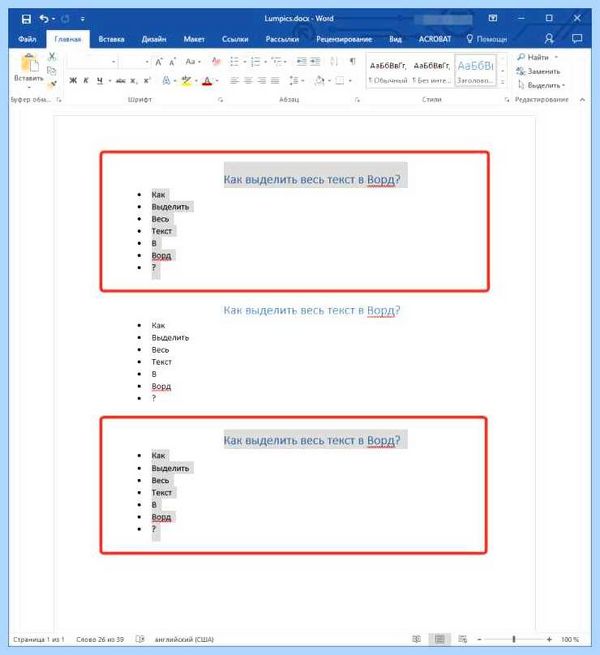Customize the Quick Access Toolbar dropdown
The width and height of the screenshot is (600, 655).
(x=83, y=19)
